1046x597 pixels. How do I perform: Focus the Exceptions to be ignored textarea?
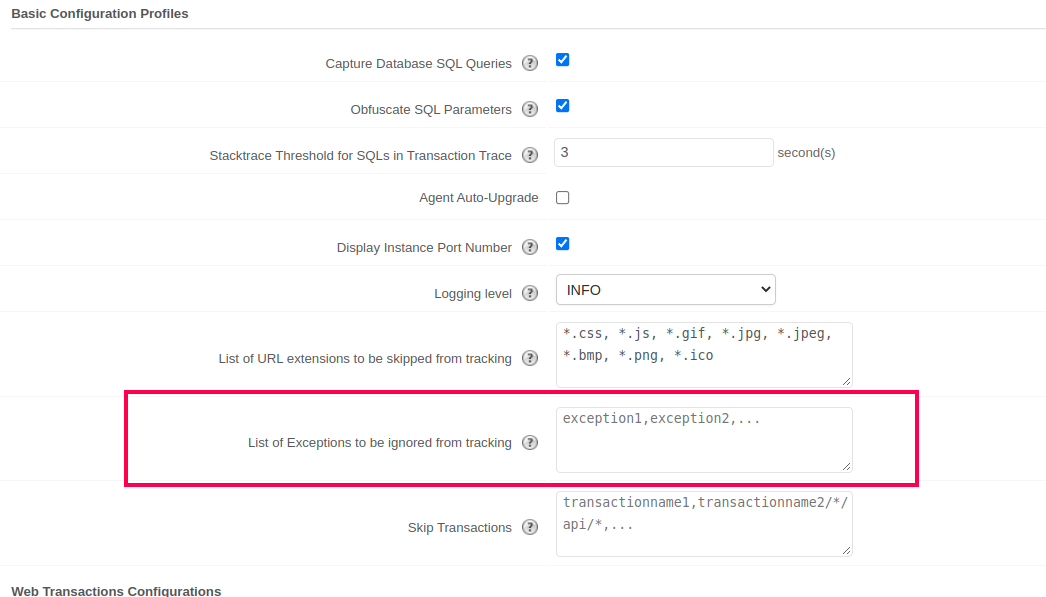pyautogui.click(x=704, y=439)
